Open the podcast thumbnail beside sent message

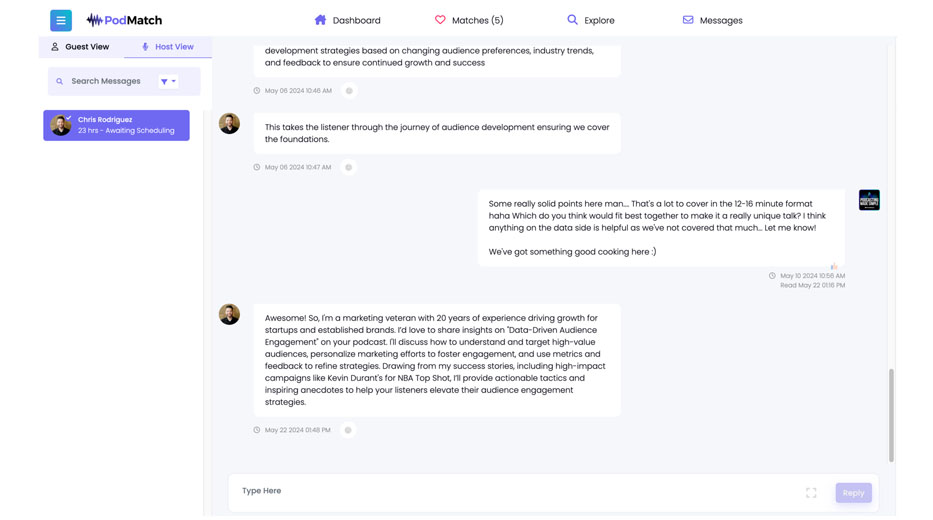(x=869, y=200)
